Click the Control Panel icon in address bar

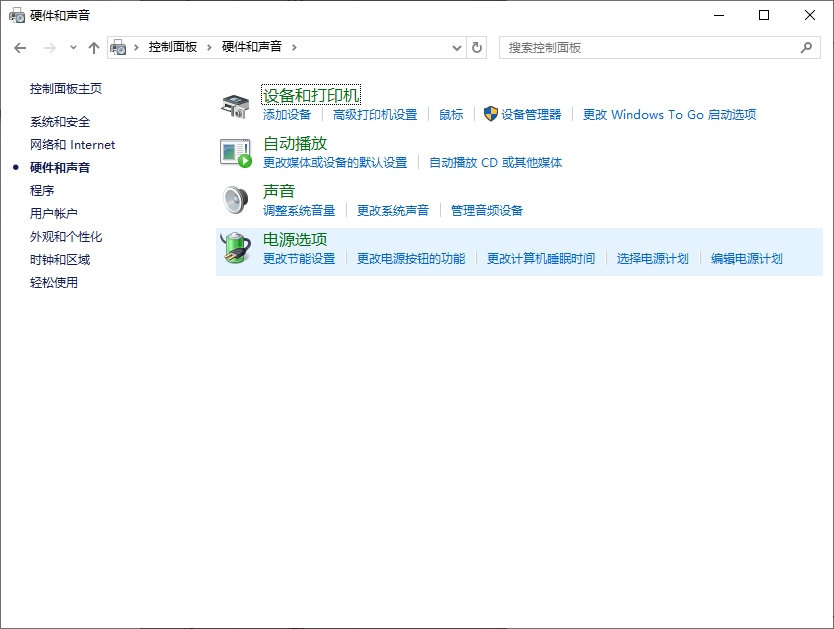pyautogui.click(x=118, y=47)
